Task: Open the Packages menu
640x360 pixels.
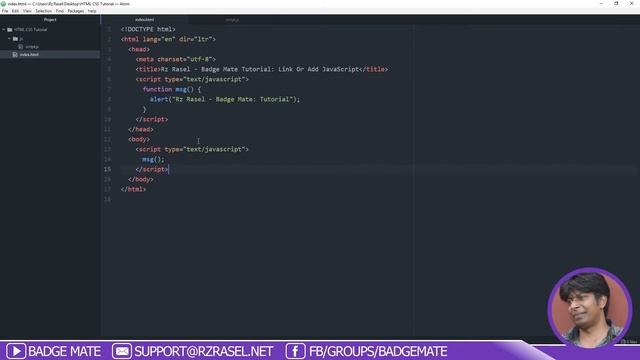Action: click(x=76, y=11)
